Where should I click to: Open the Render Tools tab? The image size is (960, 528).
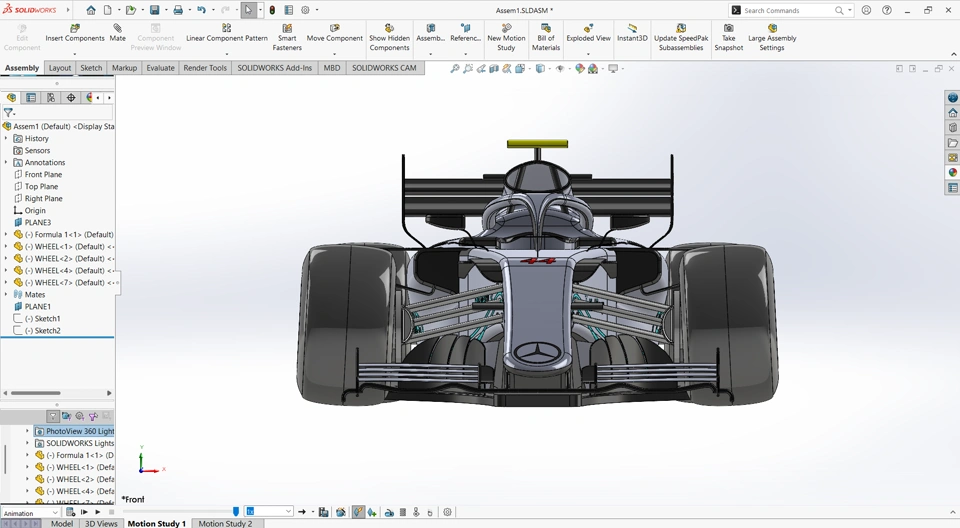coord(205,68)
